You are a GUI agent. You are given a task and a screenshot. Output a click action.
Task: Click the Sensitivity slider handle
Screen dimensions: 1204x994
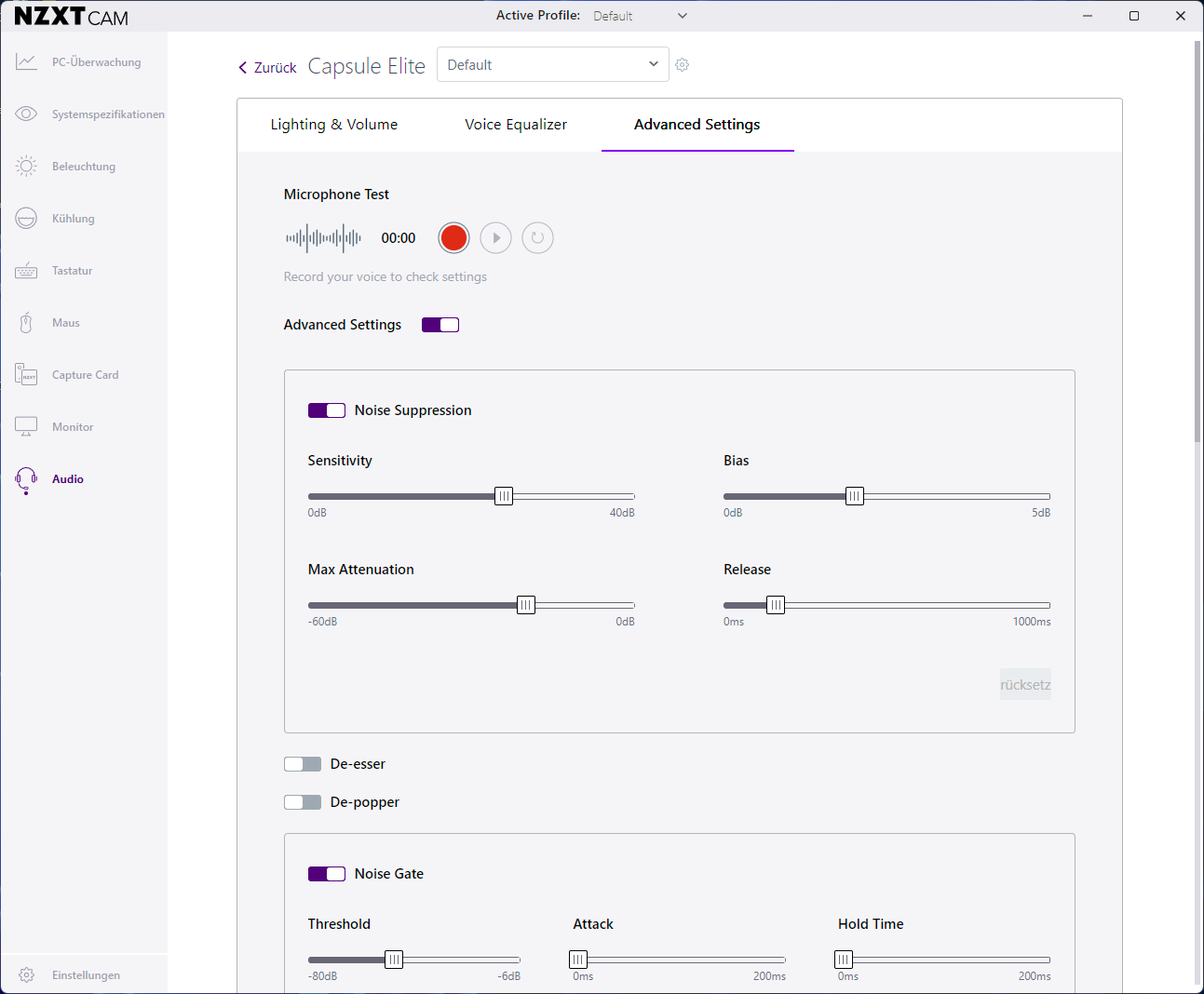click(x=504, y=496)
